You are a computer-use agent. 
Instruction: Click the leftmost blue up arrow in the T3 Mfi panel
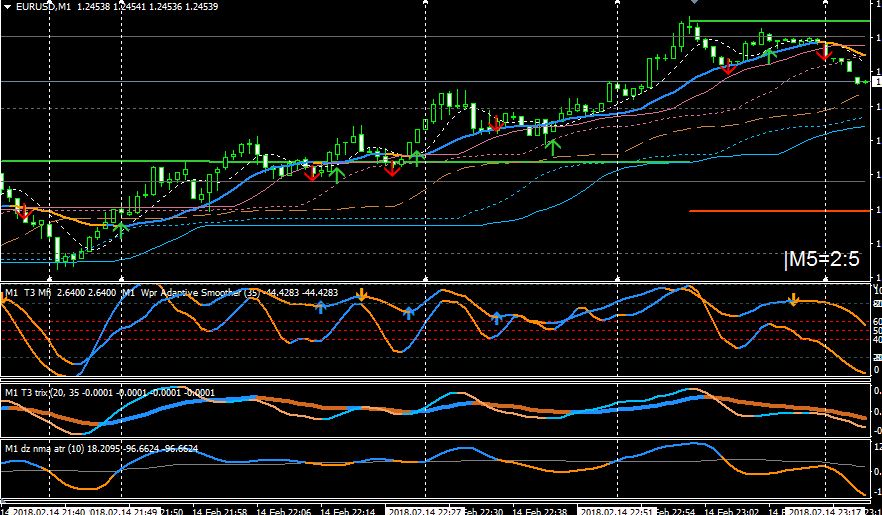point(320,307)
